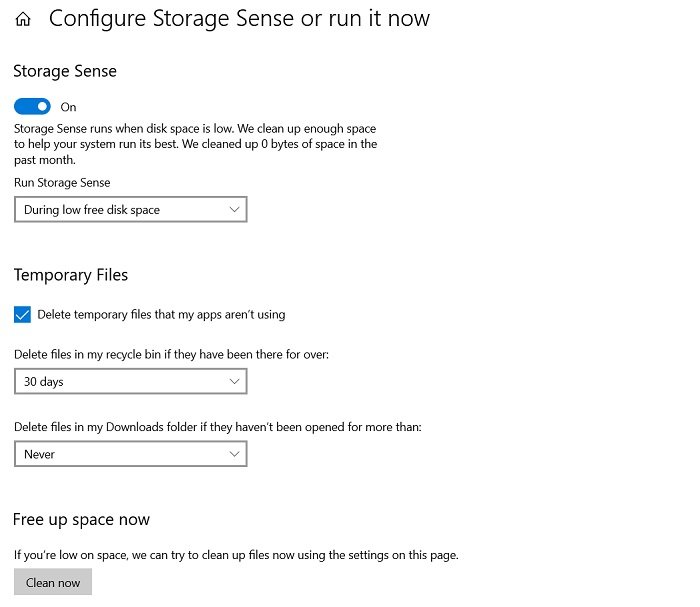Image resolution: width=700 pixels, height=607 pixels.
Task: Click the 'Configure Storage Sense or run it now' title
Action: click(x=239, y=19)
